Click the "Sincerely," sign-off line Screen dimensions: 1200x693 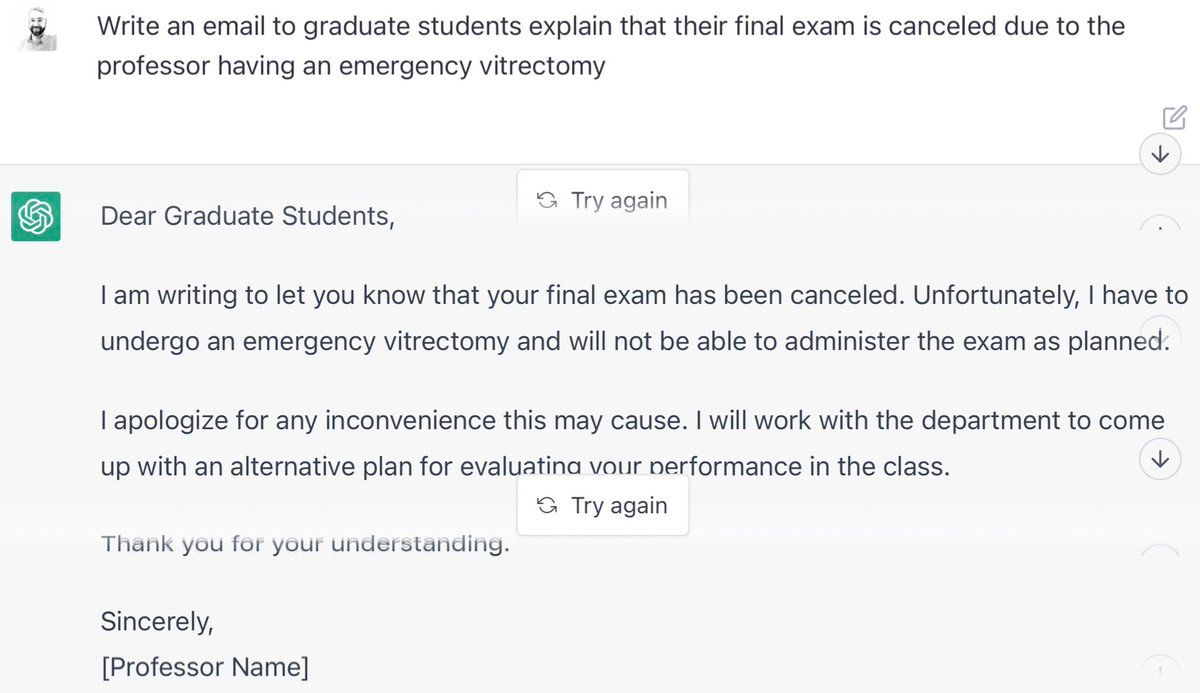coord(157,621)
